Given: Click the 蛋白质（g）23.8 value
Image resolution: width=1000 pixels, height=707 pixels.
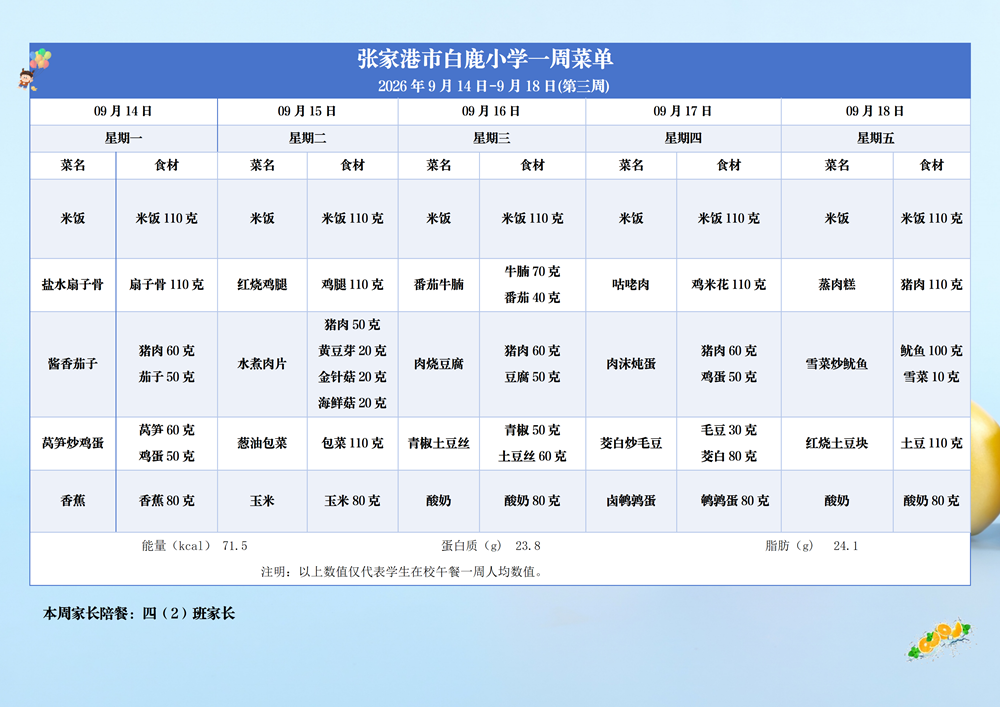Looking at the screenshot, I should click(491, 546).
